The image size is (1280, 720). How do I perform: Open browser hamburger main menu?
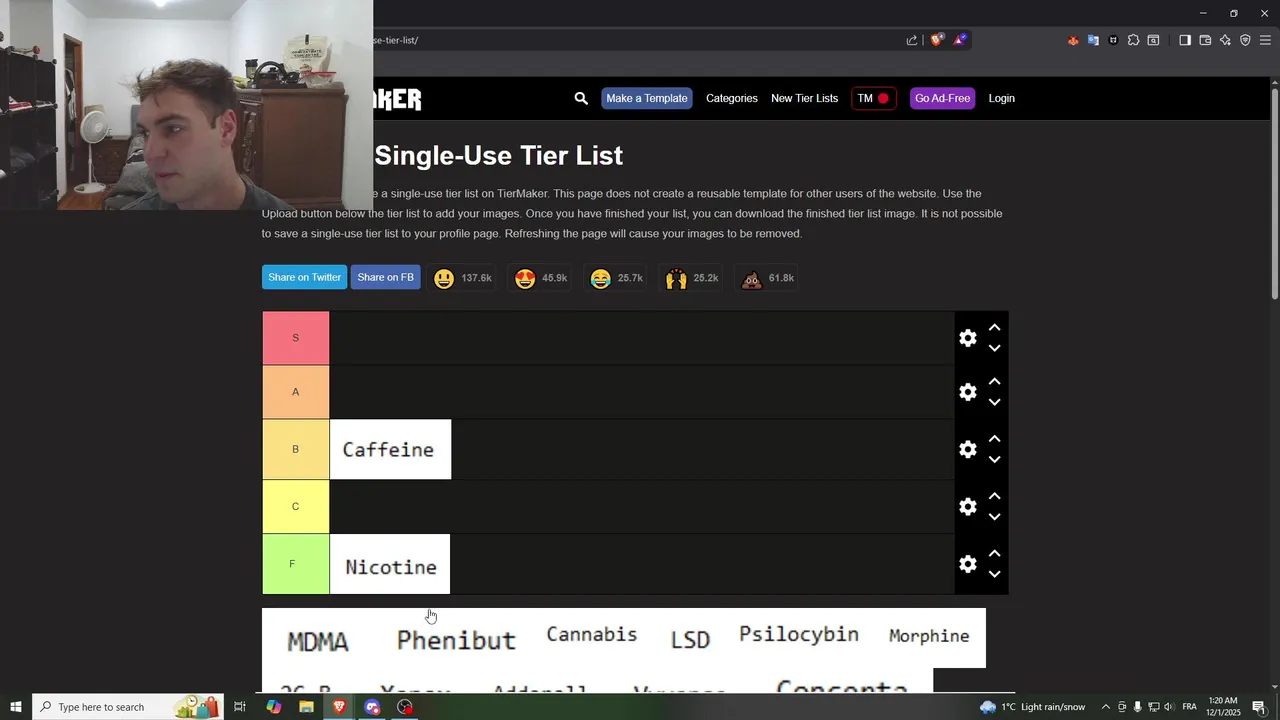point(1265,40)
